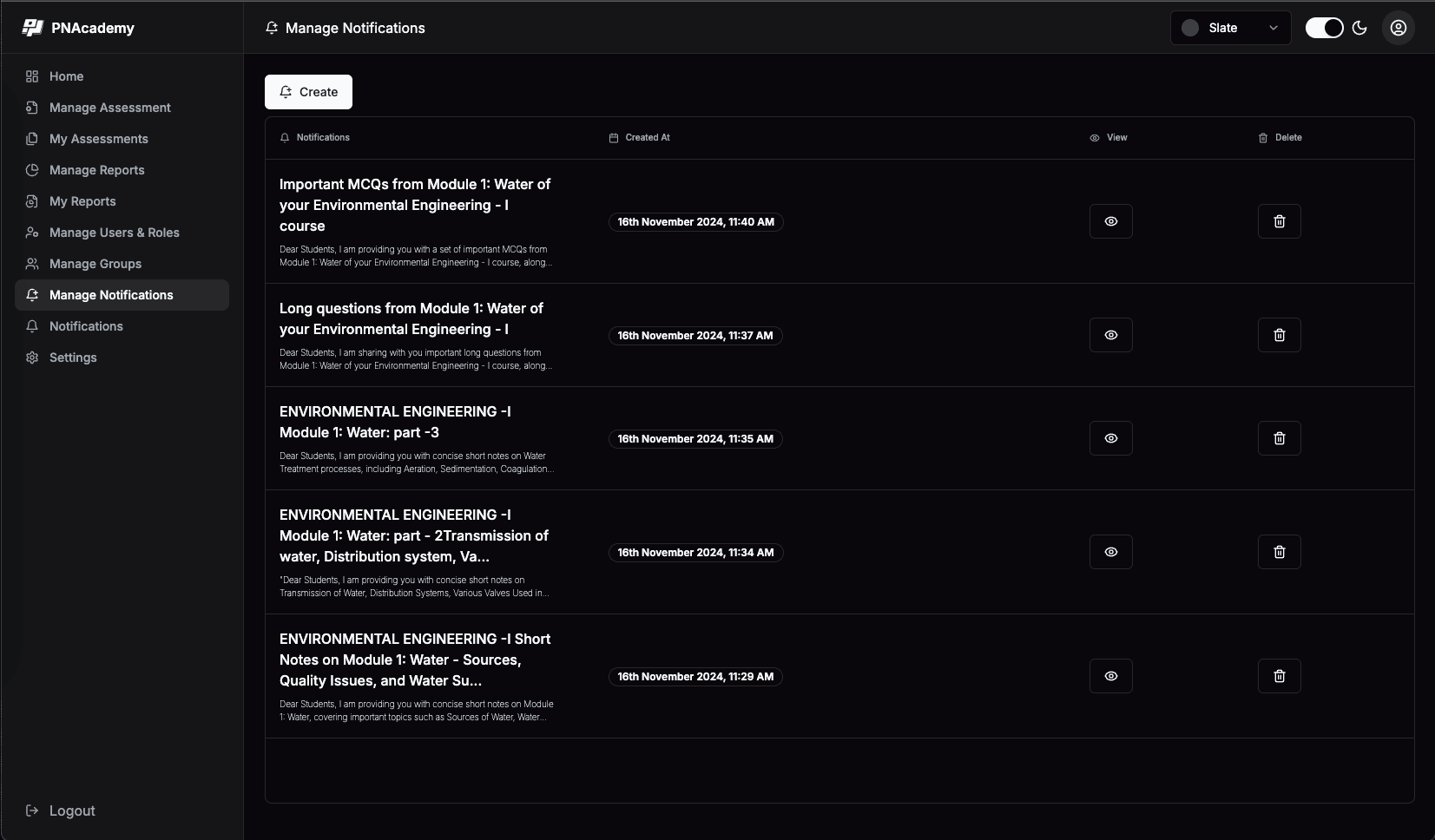Click the 16th November 11:35 AM timestamp
Viewport: 1435px width, 840px height.
tap(695, 439)
